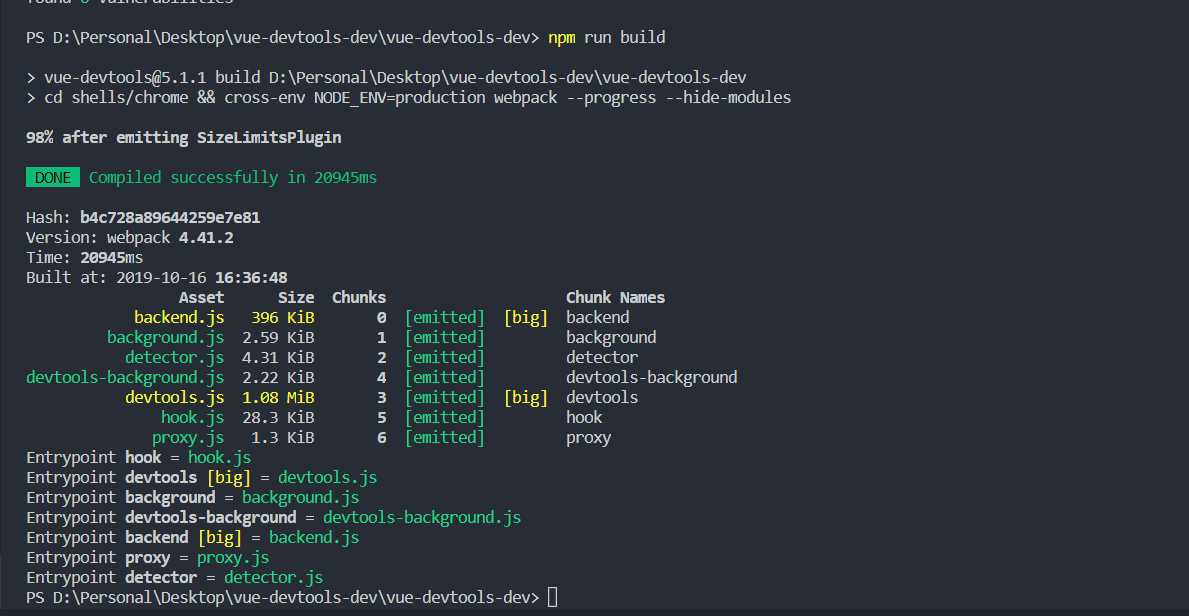Click the [big] tag in devtools.js row

coord(525,398)
